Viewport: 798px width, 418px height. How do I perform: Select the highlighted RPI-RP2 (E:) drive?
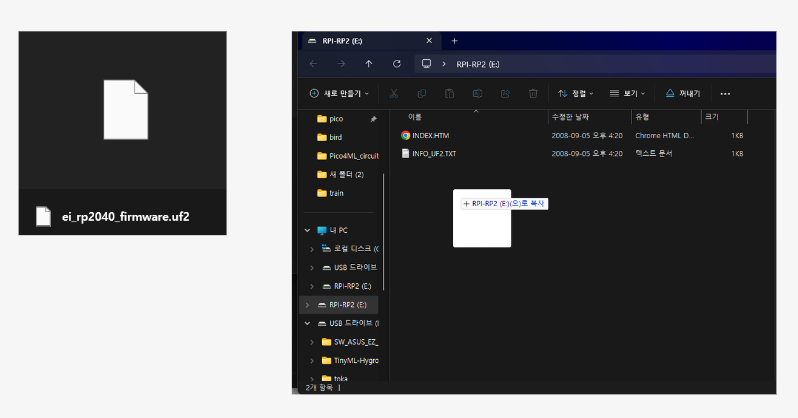point(339,304)
